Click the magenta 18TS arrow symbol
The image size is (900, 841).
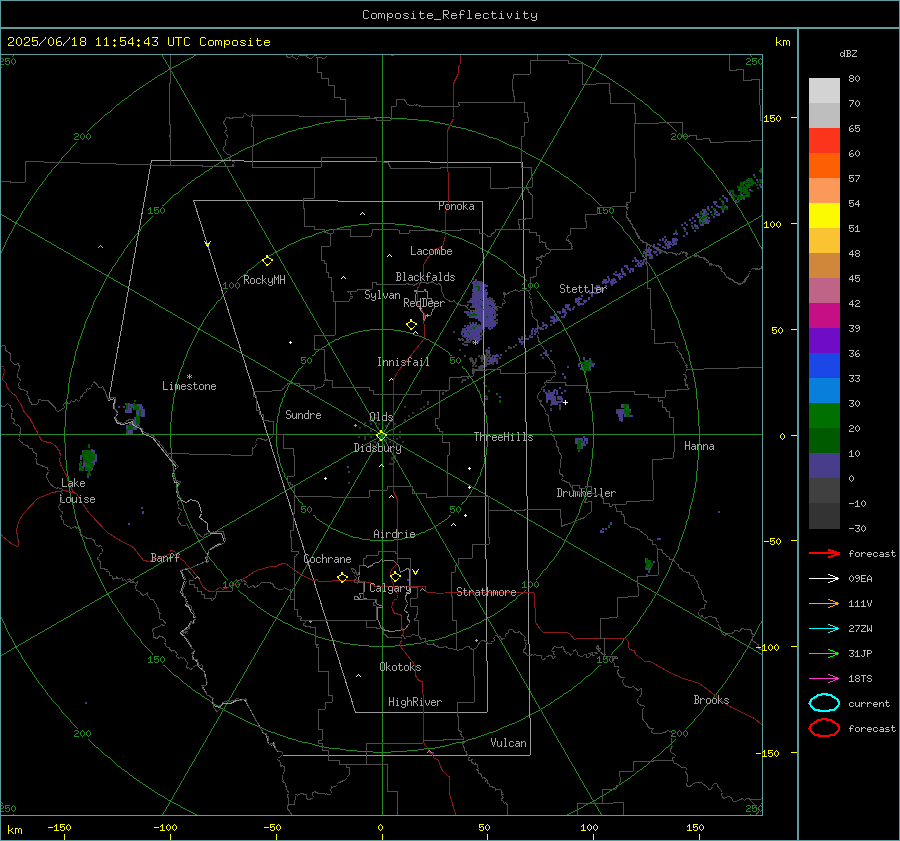pos(824,679)
